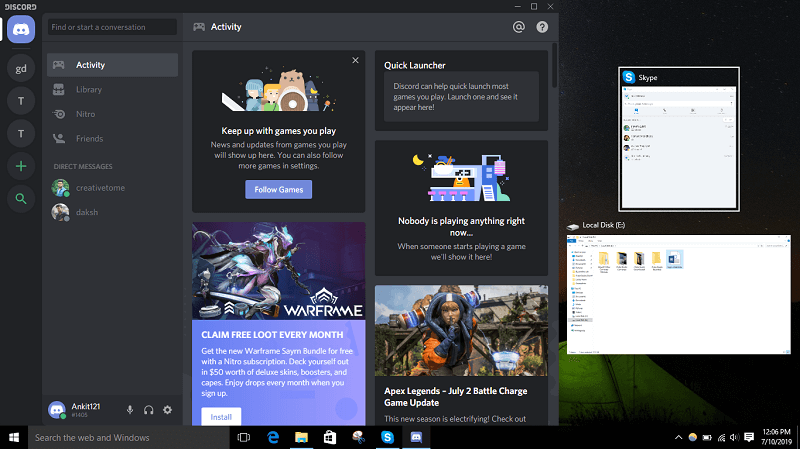800x449 pixels.
Task: Select Activity in sidebar
Action: pyautogui.click(x=112, y=65)
